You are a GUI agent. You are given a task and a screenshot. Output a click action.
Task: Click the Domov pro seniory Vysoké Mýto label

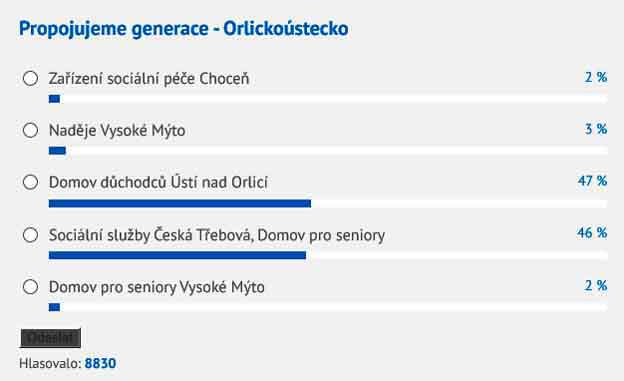[x=156, y=287]
